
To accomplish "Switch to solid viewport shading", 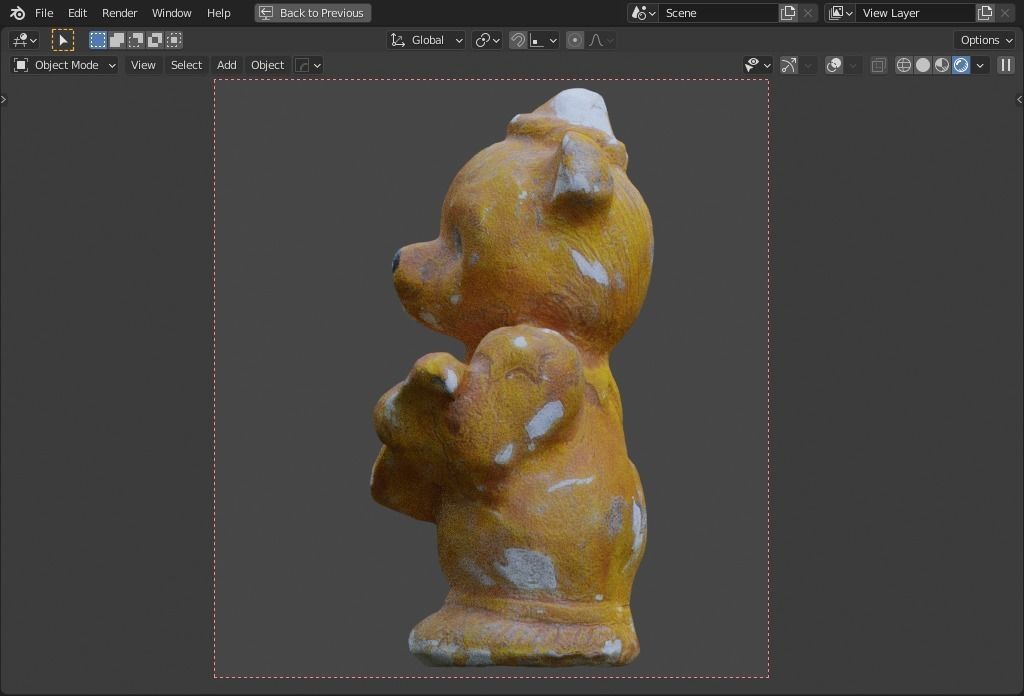I will click(923, 65).
